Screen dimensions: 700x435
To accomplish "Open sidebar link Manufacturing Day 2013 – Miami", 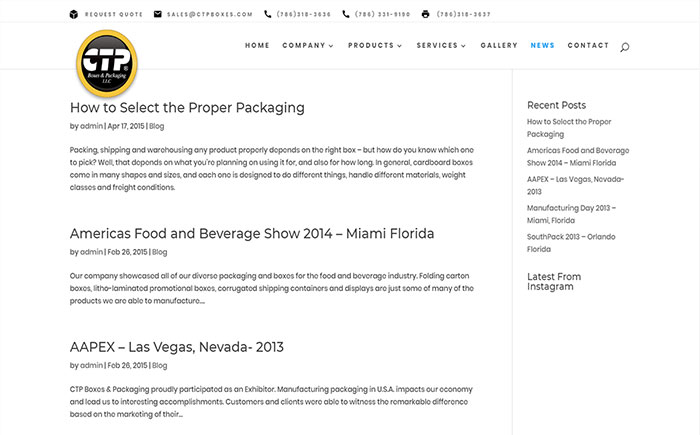I will pos(571,214).
